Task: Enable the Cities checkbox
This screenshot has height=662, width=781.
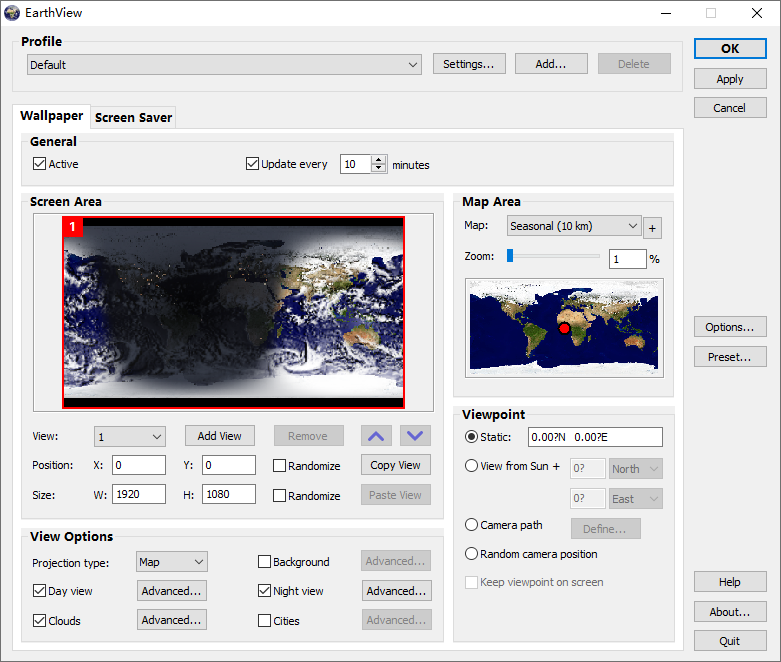Action: pos(265,621)
